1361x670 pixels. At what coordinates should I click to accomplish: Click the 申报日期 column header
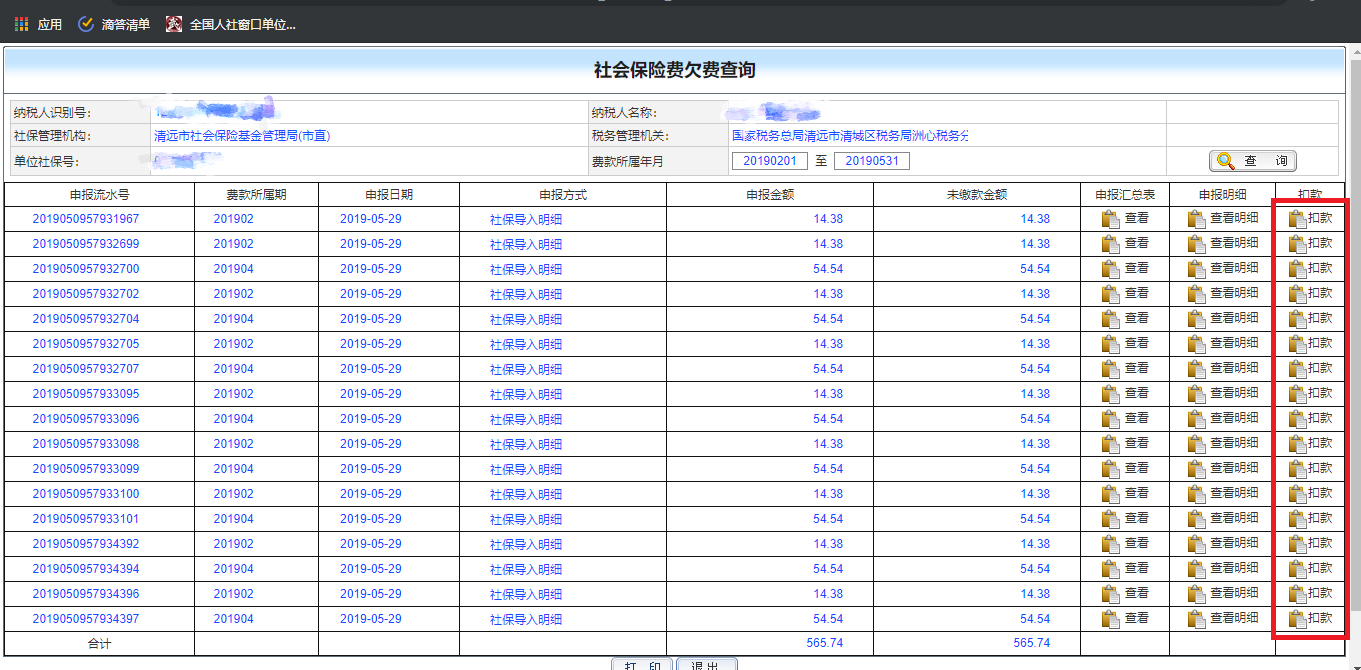[389, 195]
